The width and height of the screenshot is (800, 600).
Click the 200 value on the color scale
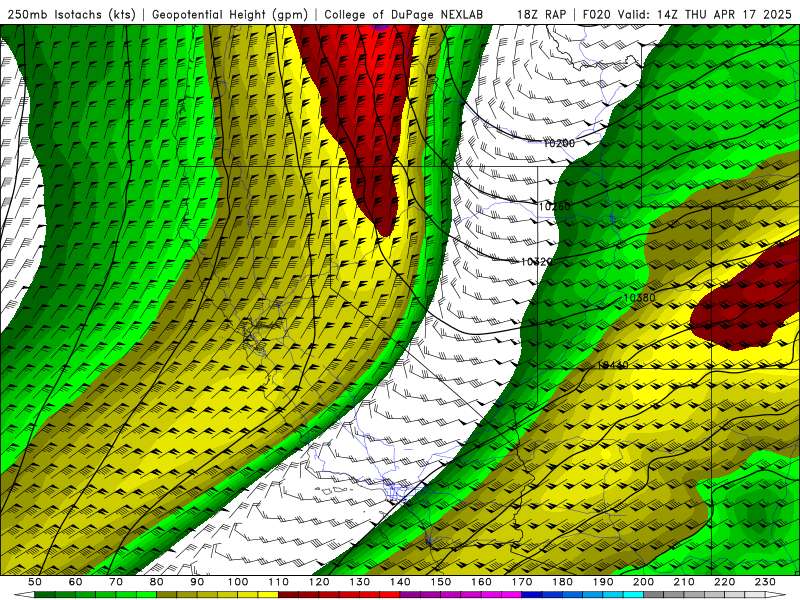coord(643,582)
